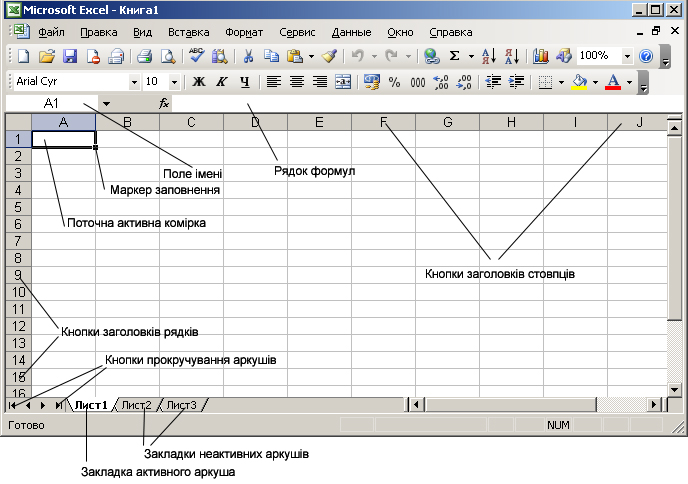Image resolution: width=688 pixels, height=484 pixels.
Task: Open the Borders dropdown arrow
Action: 561,82
